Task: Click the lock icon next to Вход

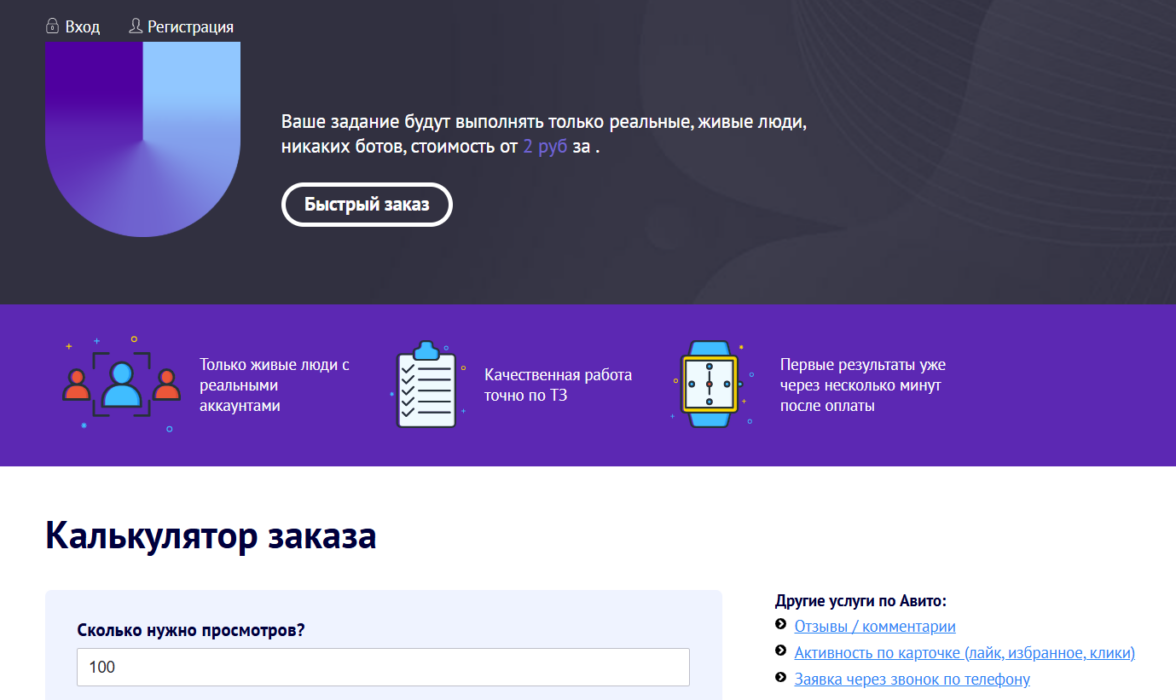Action: tap(52, 26)
